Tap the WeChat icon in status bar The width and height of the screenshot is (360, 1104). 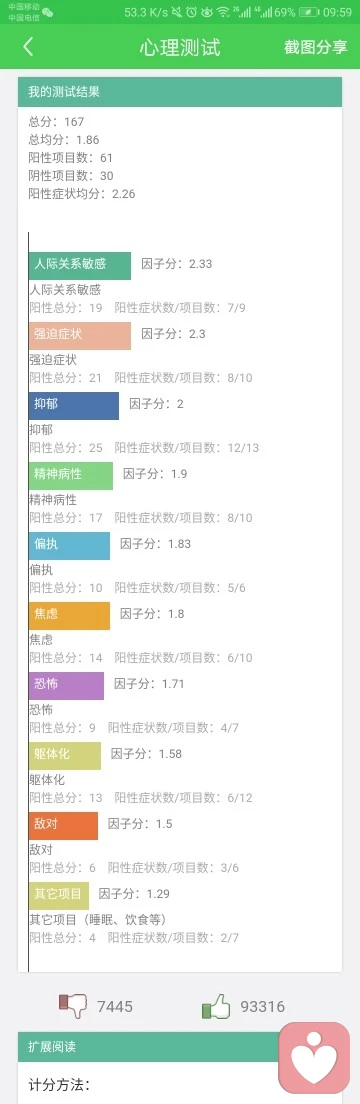pyautogui.click(x=47, y=12)
